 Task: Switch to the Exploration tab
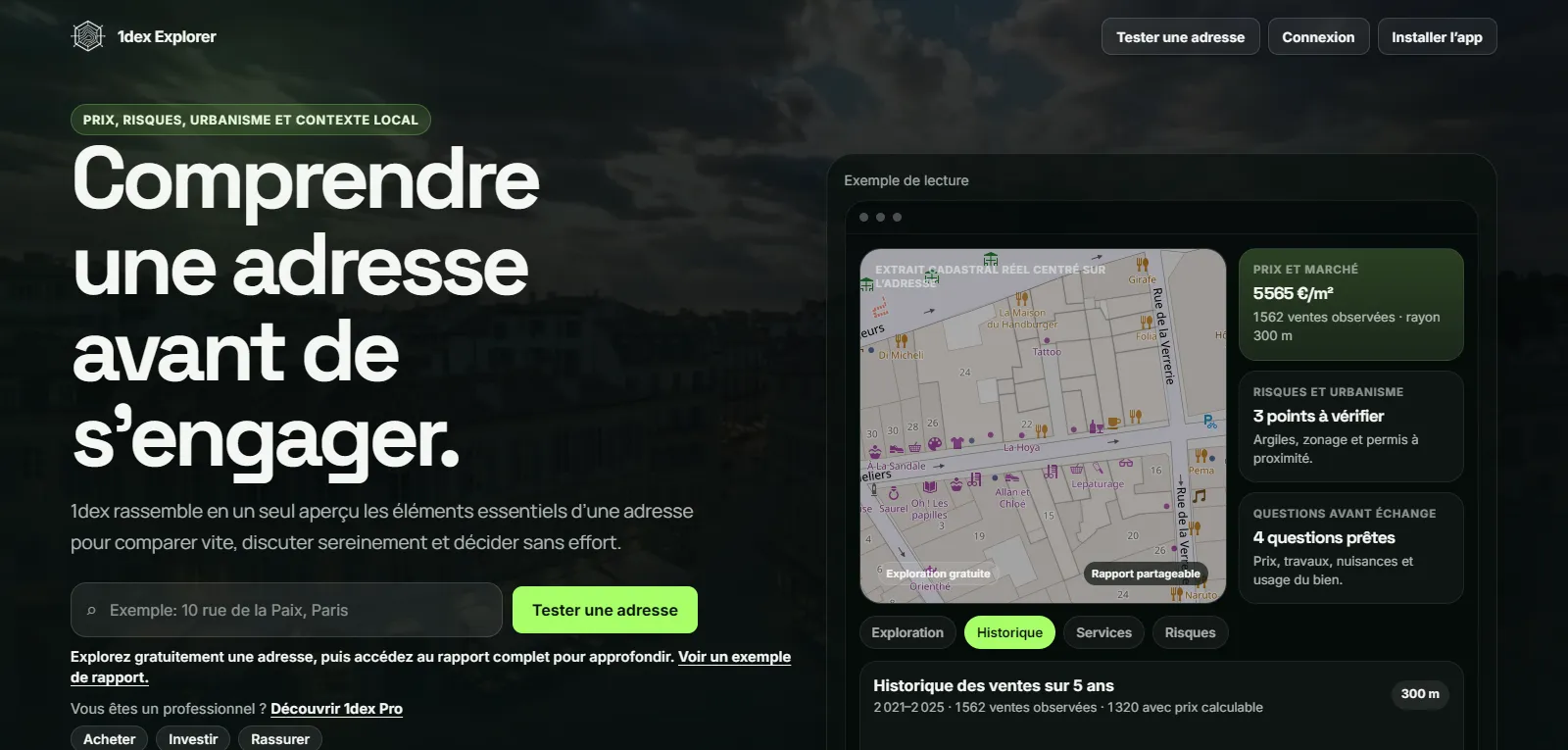point(907,632)
